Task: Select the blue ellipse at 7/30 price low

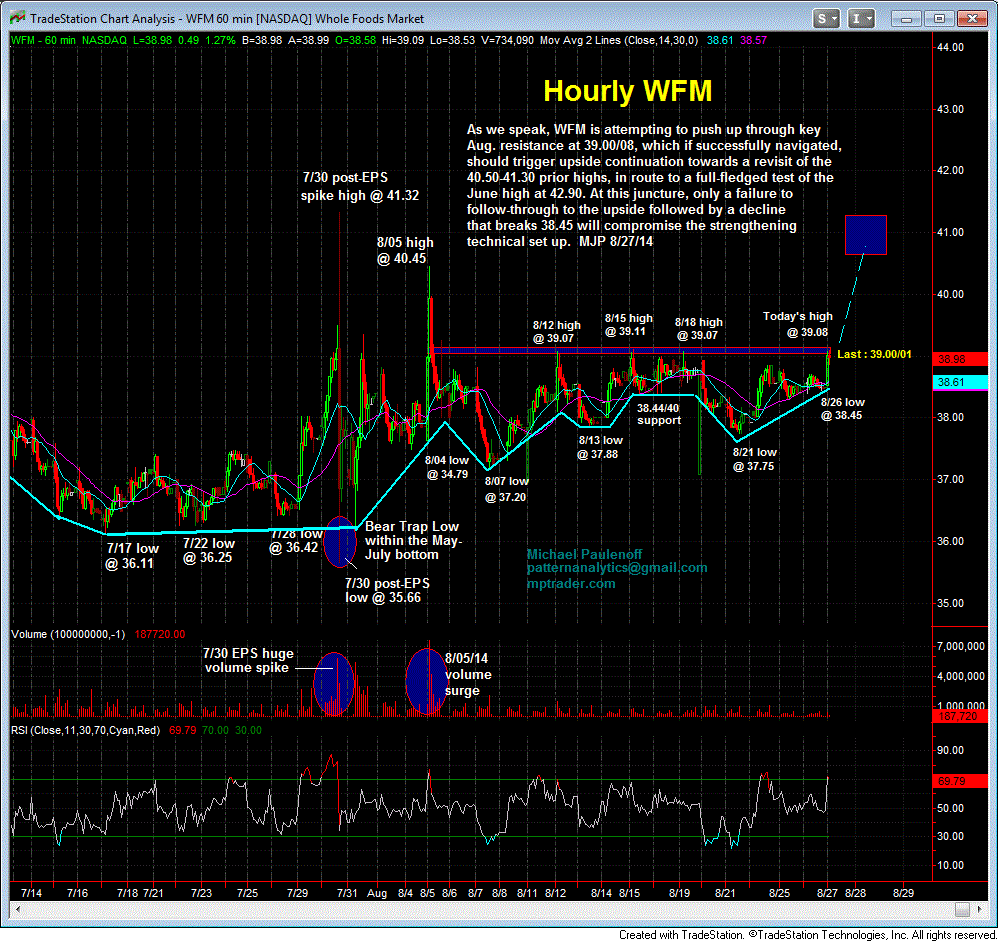Action: 340,542
